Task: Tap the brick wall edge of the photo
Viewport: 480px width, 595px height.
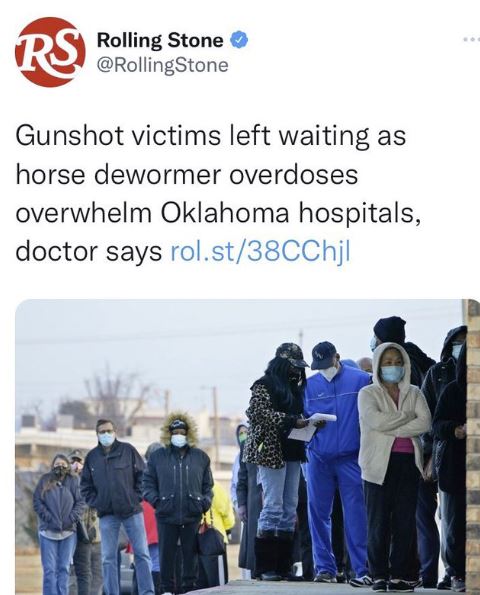Action: pyautogui.click(x=472, y=447)
